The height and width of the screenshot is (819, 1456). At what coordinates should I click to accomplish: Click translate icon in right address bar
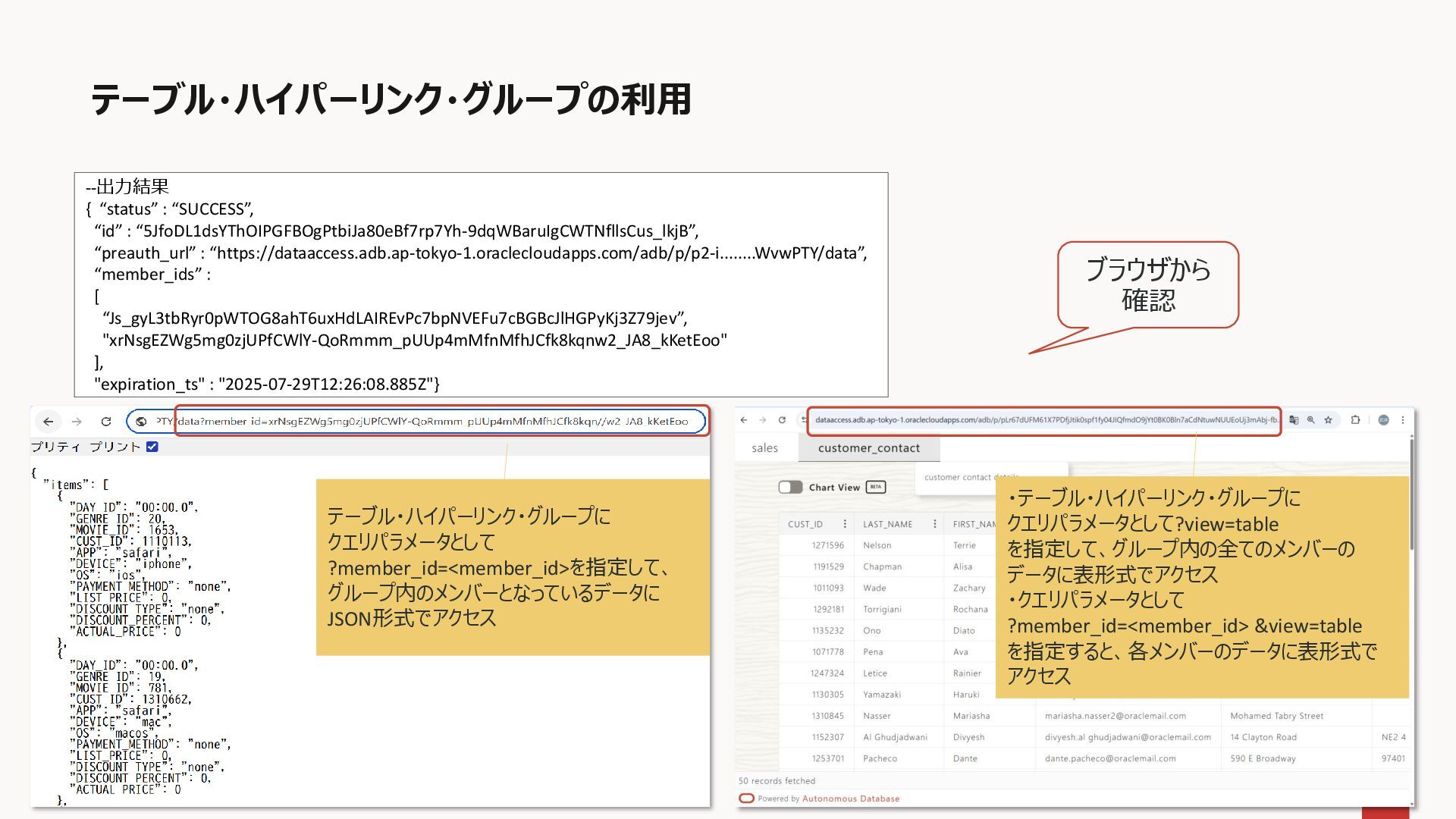1294,420
